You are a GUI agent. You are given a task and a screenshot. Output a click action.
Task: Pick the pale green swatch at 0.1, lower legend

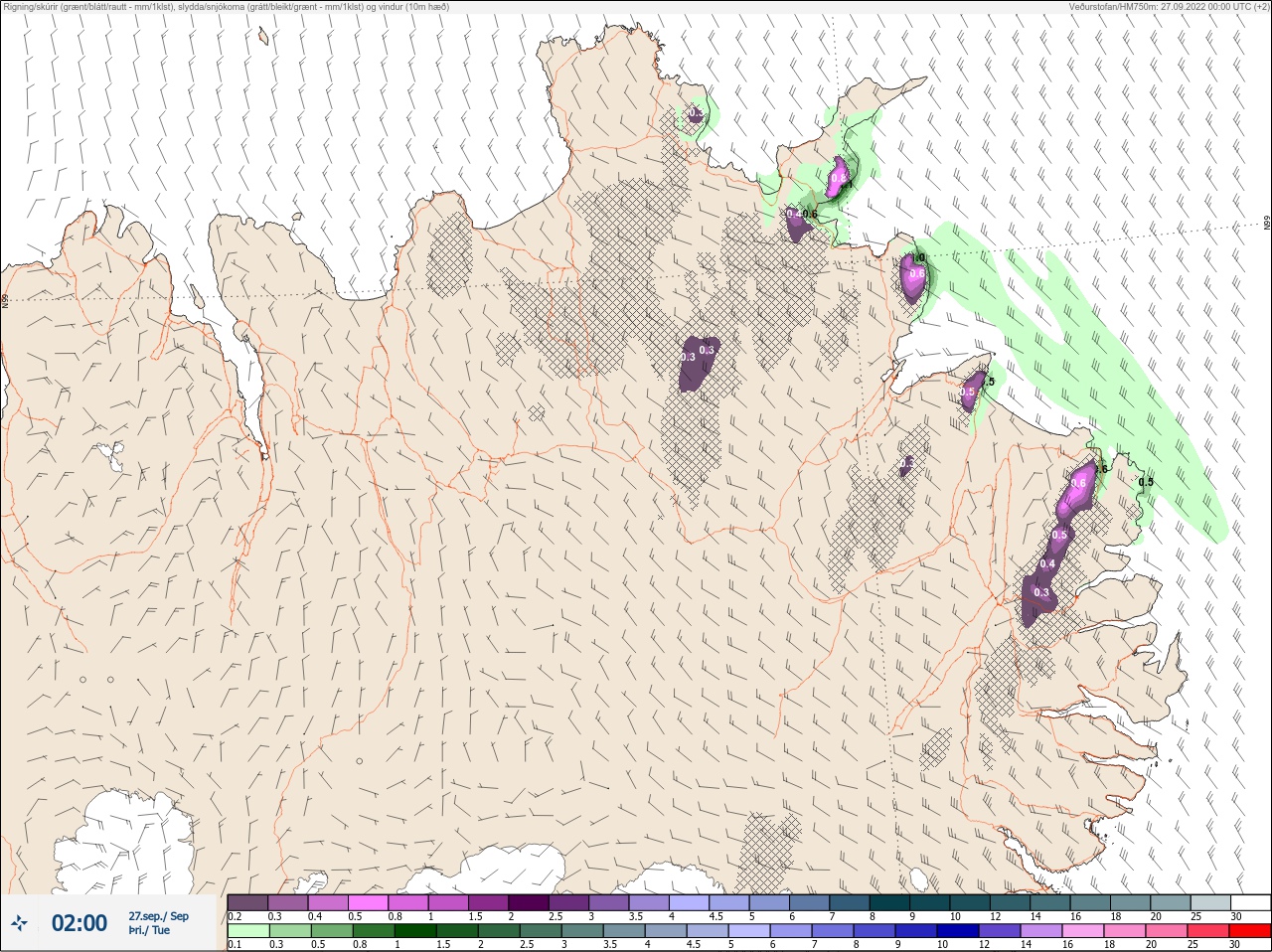[x=247, y=931]
